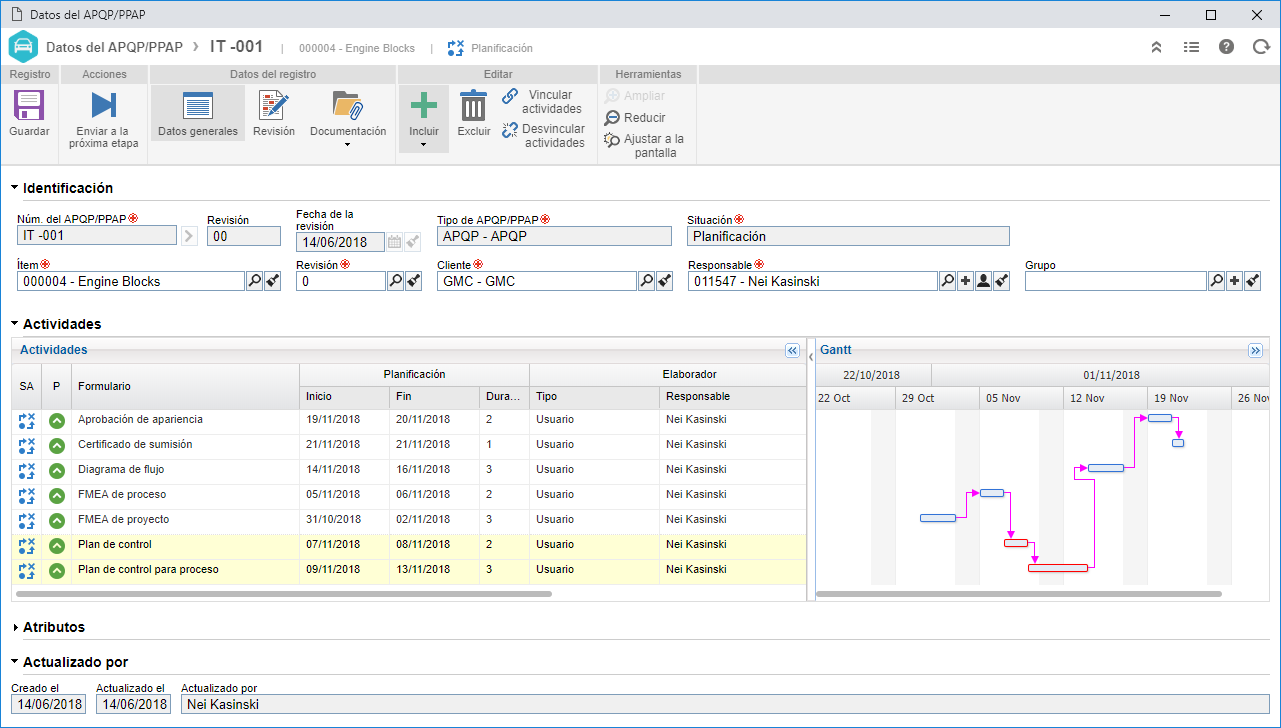Expand Gantt panel with double-right arrow
Screen dimensions: 1281x728
click(1255, 351)
